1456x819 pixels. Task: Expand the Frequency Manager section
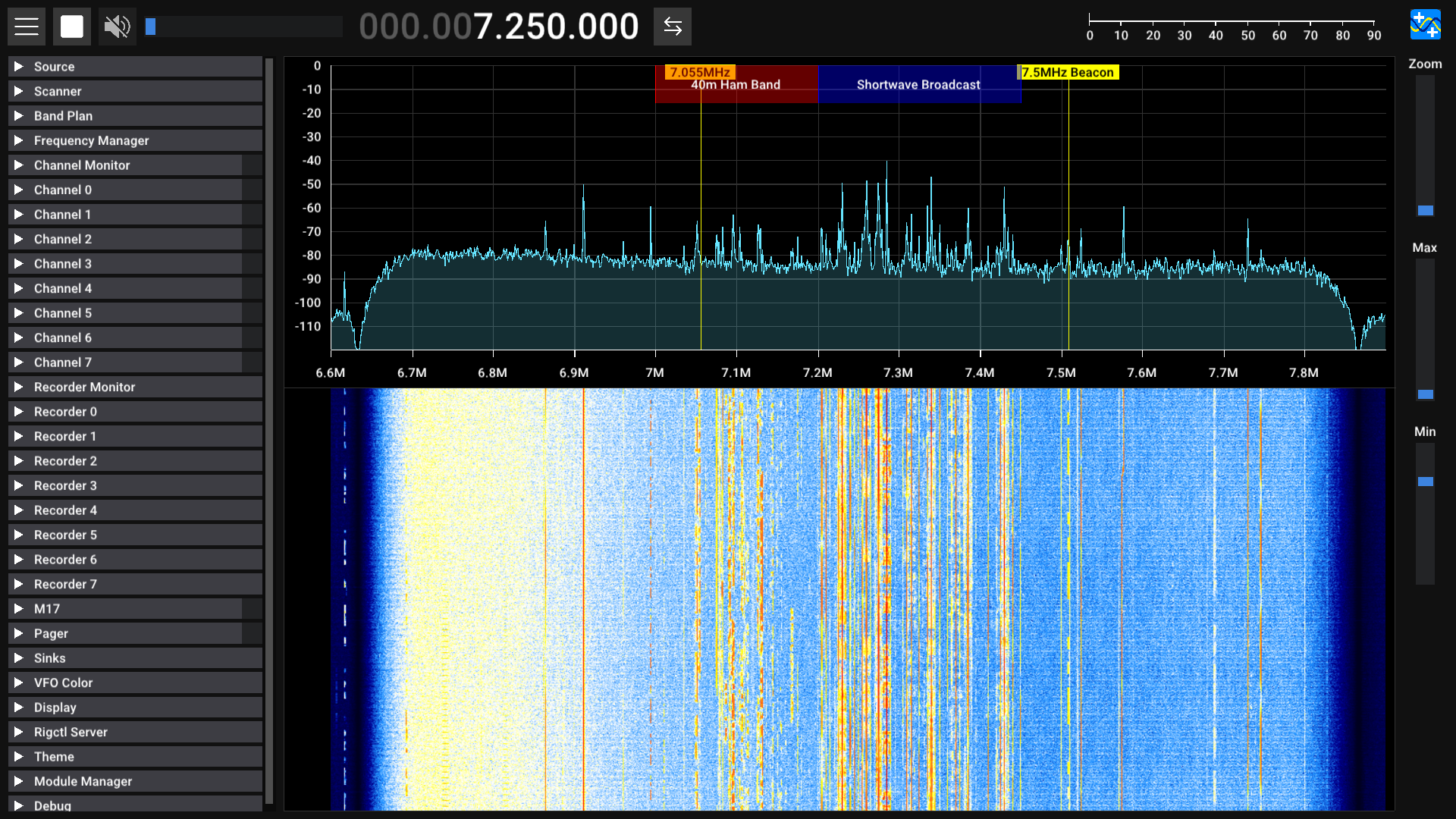(91, 140)
